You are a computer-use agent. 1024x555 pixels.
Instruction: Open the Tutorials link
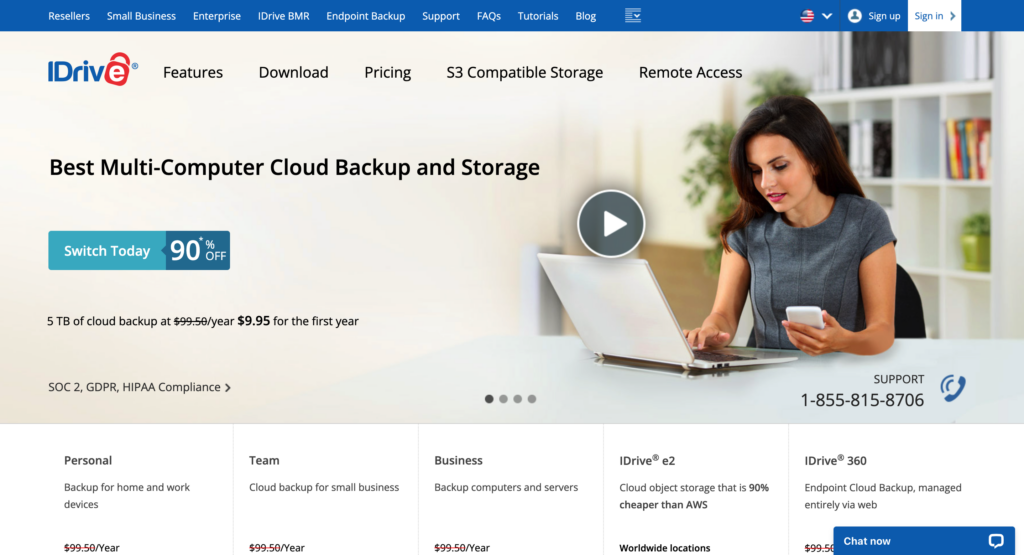[x=538, y=16]
